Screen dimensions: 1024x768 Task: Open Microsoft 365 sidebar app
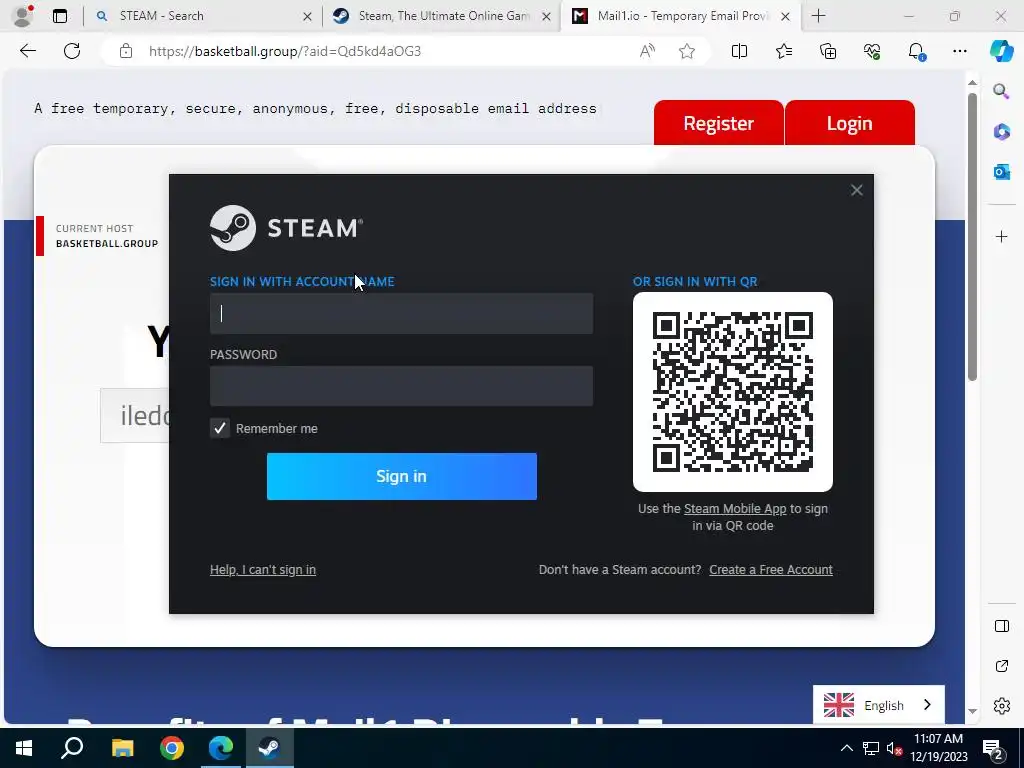point(1001,131)
